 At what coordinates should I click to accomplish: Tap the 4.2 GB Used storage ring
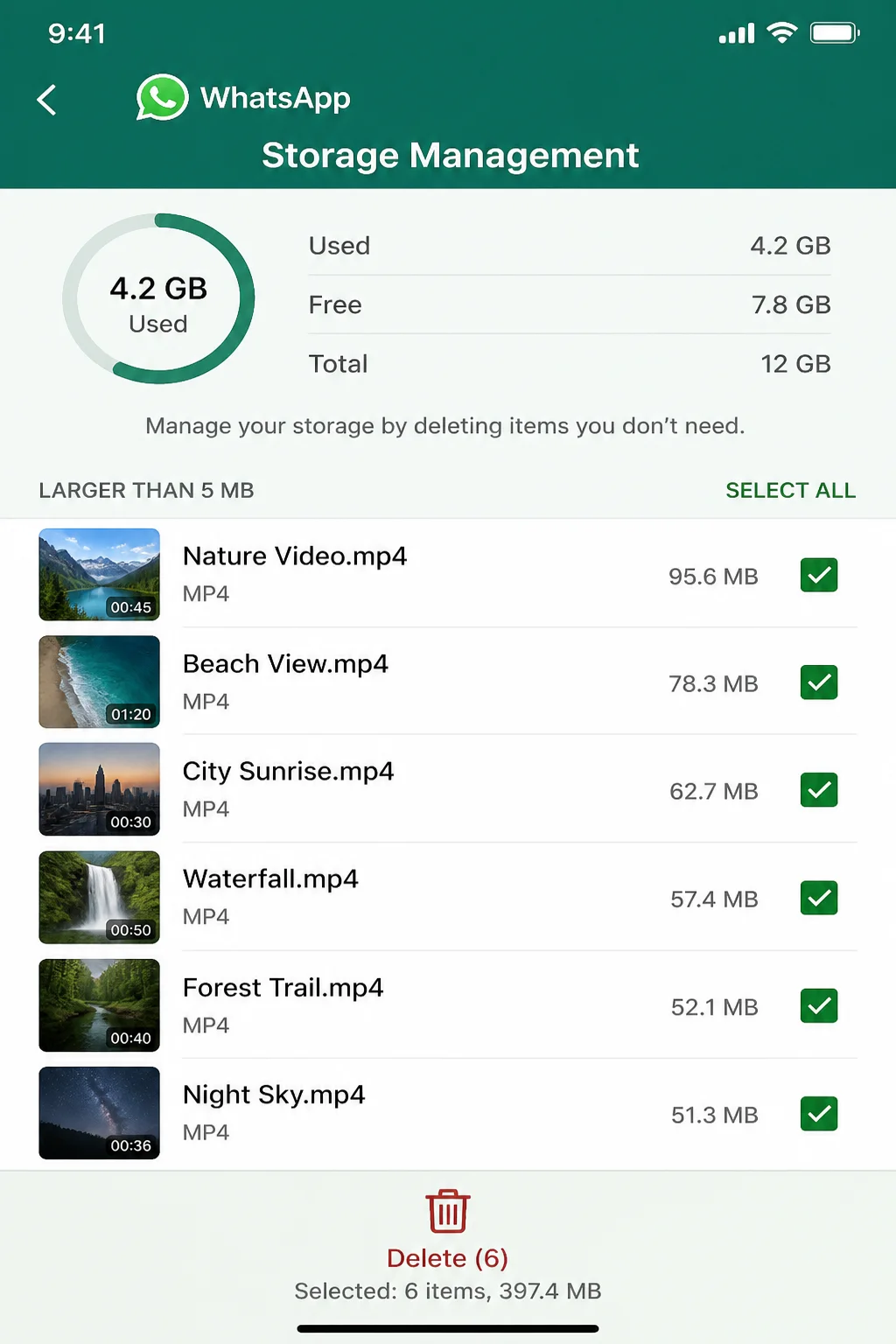click(158, 298)
